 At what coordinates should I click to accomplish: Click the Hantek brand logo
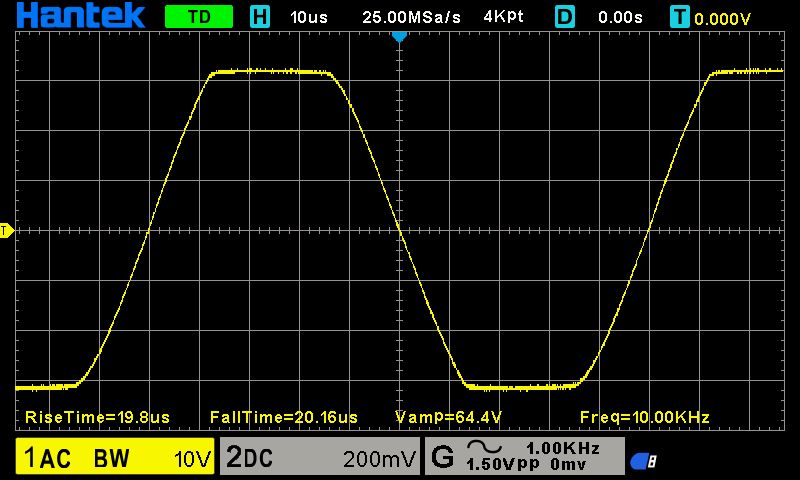click(x=81, y=15)
